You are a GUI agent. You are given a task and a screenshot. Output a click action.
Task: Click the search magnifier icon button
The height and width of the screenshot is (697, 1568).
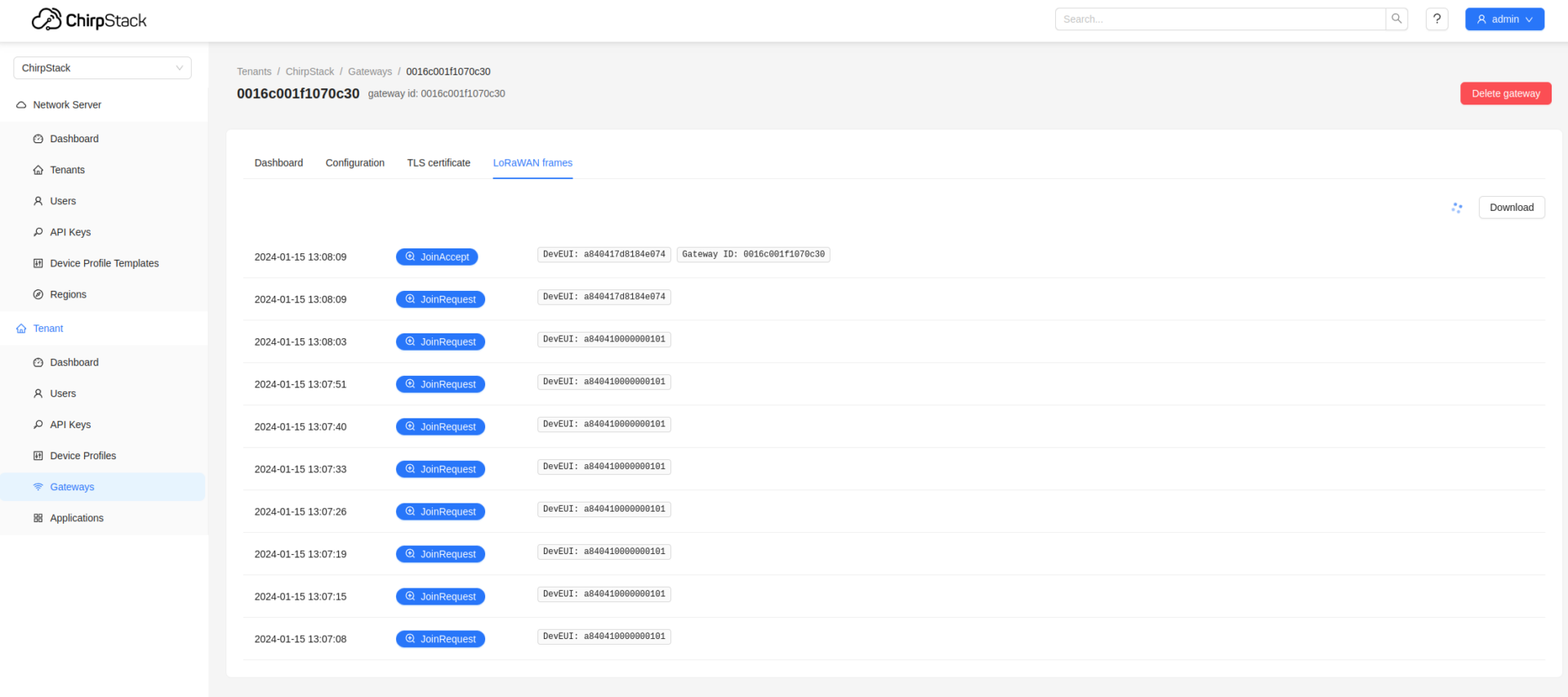point(1396,19)
